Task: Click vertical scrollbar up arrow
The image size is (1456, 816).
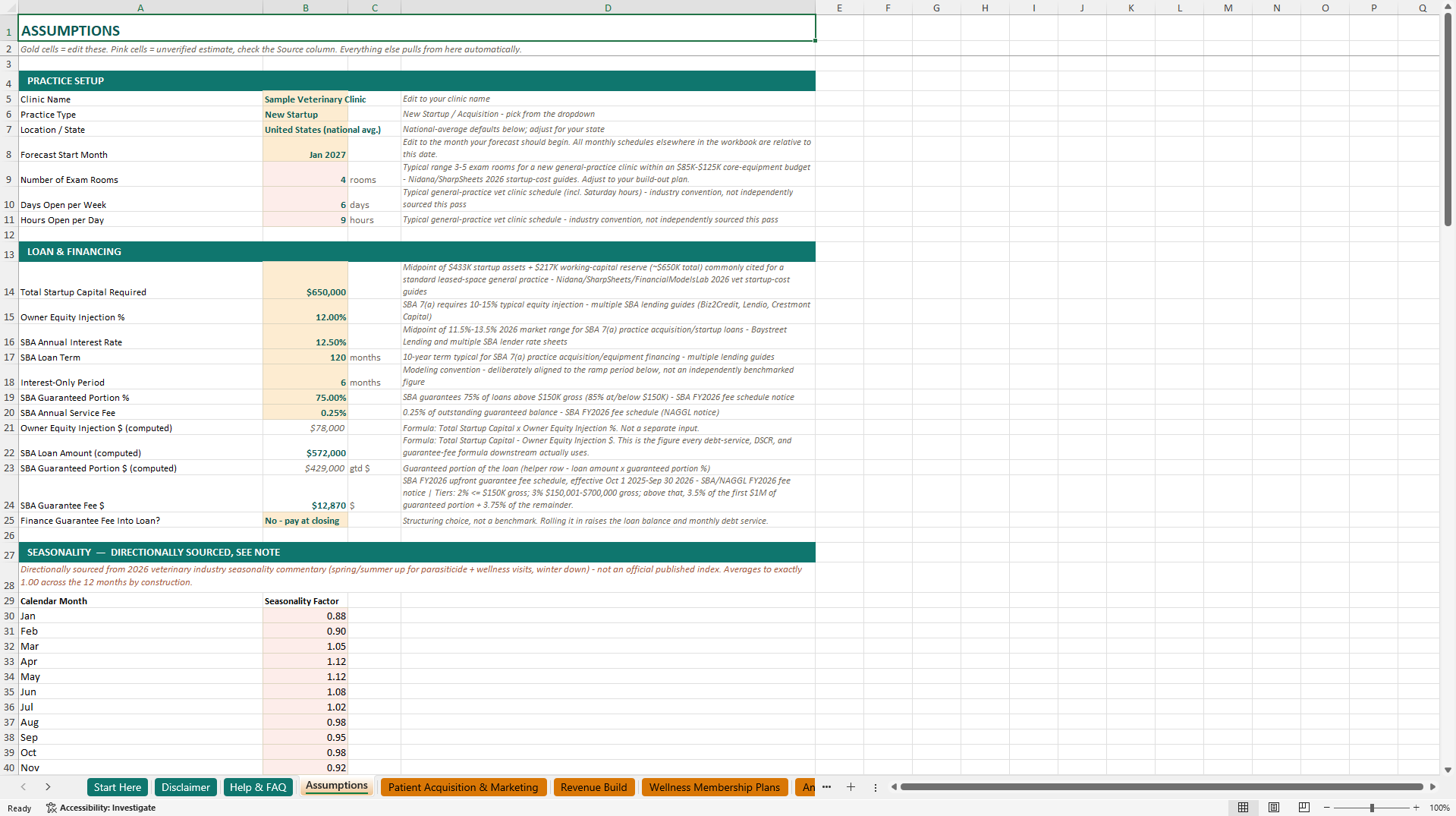Action: pos(1448,8)
